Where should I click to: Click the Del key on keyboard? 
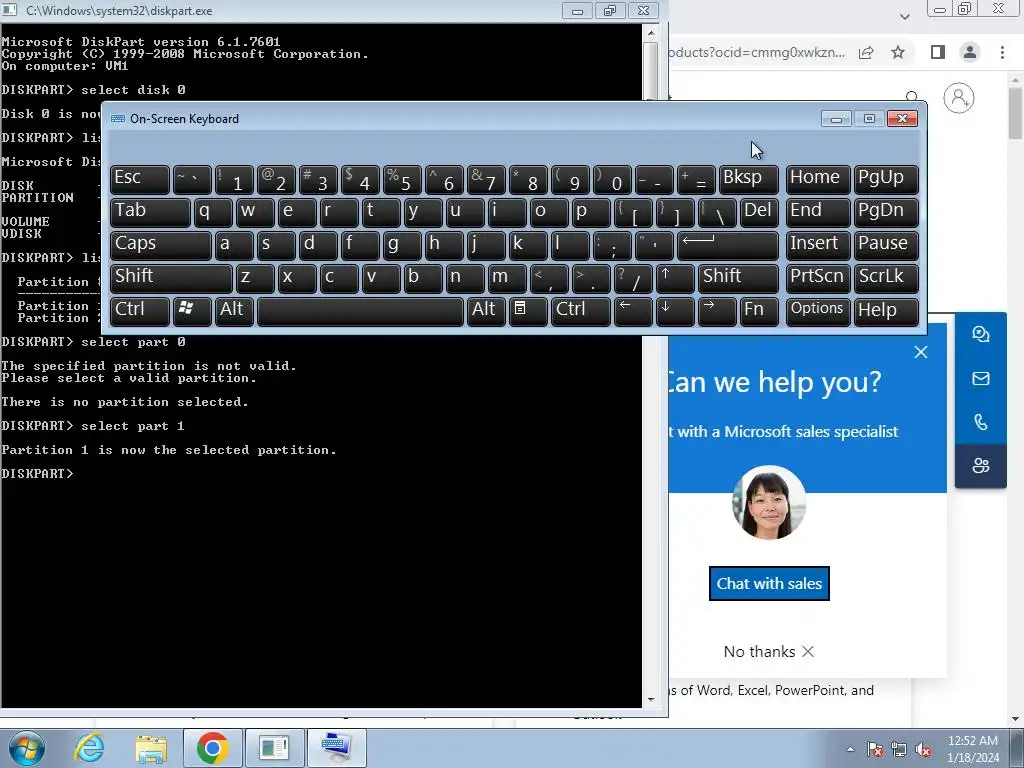click(759, 212)
